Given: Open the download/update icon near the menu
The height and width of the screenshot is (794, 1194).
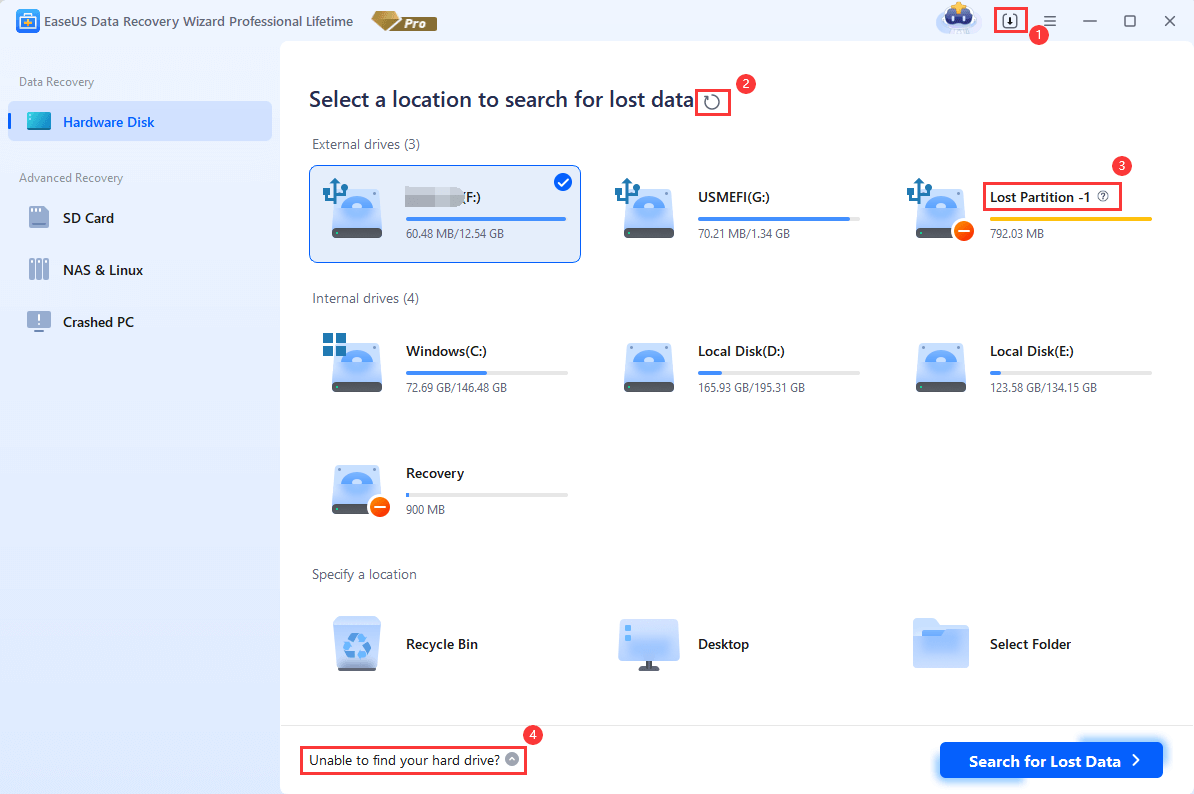Looking at the screenshot, I should [1011, 20].
